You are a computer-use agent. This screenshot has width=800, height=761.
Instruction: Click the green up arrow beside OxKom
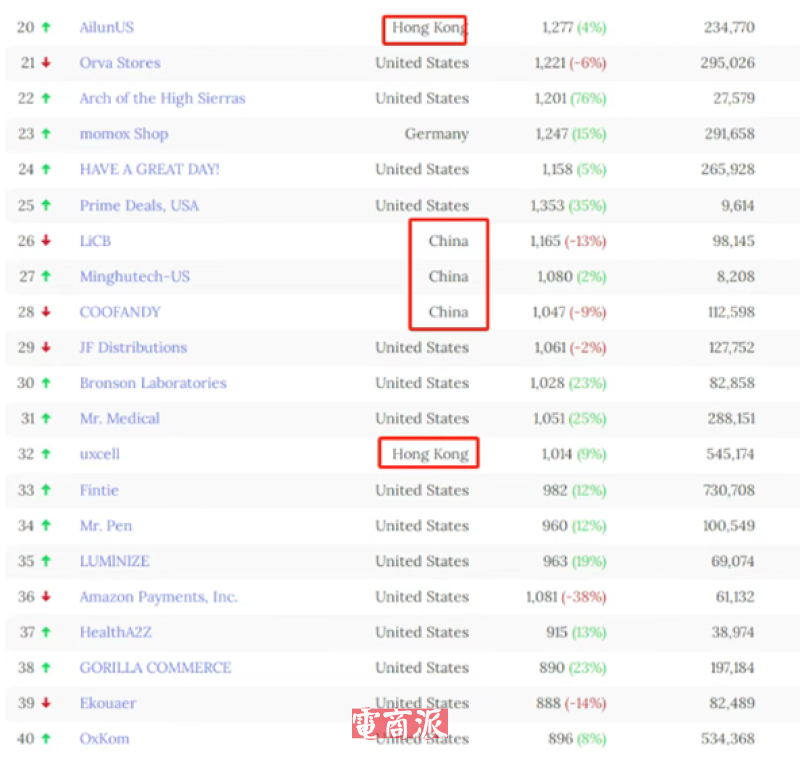click(46, 739)
